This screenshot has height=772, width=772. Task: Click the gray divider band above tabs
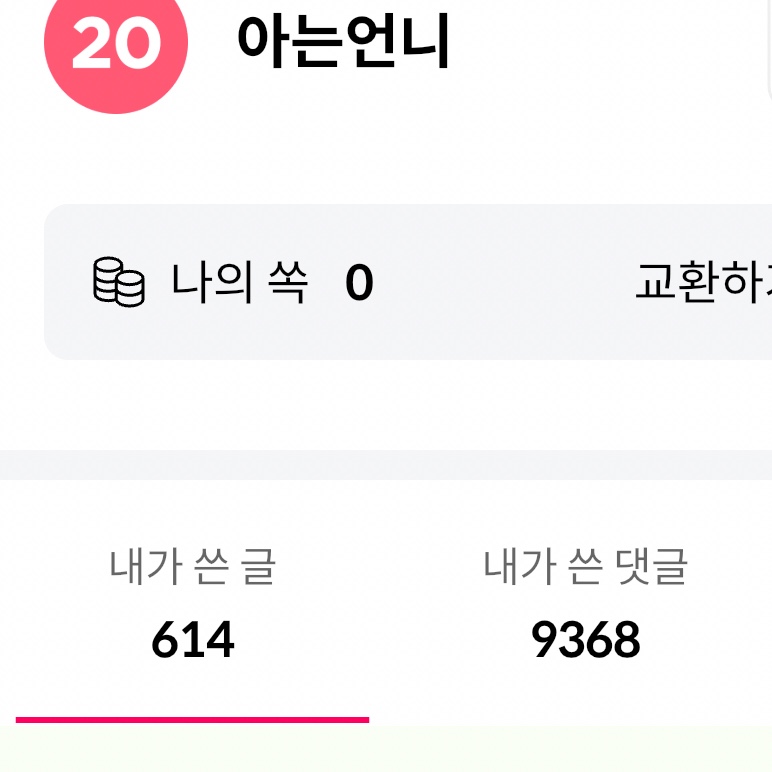tap(386, 464)
